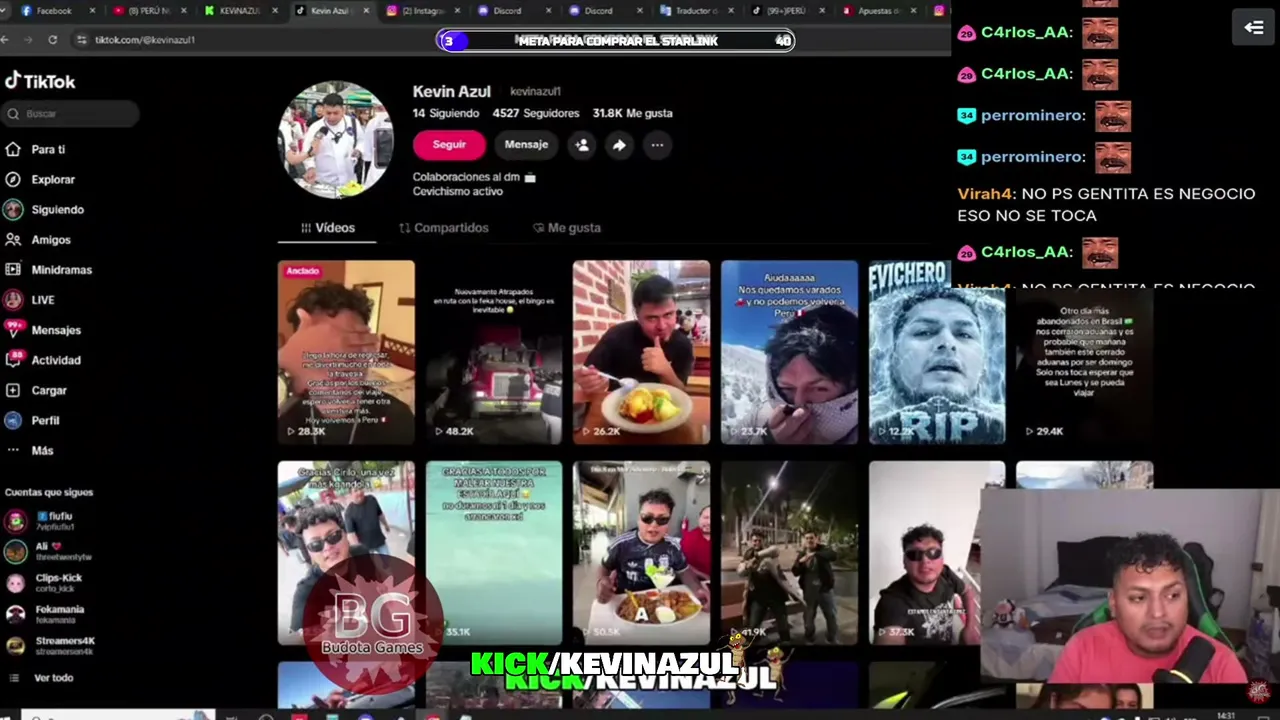
Task: Click the kevinazul1 username beside the name
Action: [535, 92]
